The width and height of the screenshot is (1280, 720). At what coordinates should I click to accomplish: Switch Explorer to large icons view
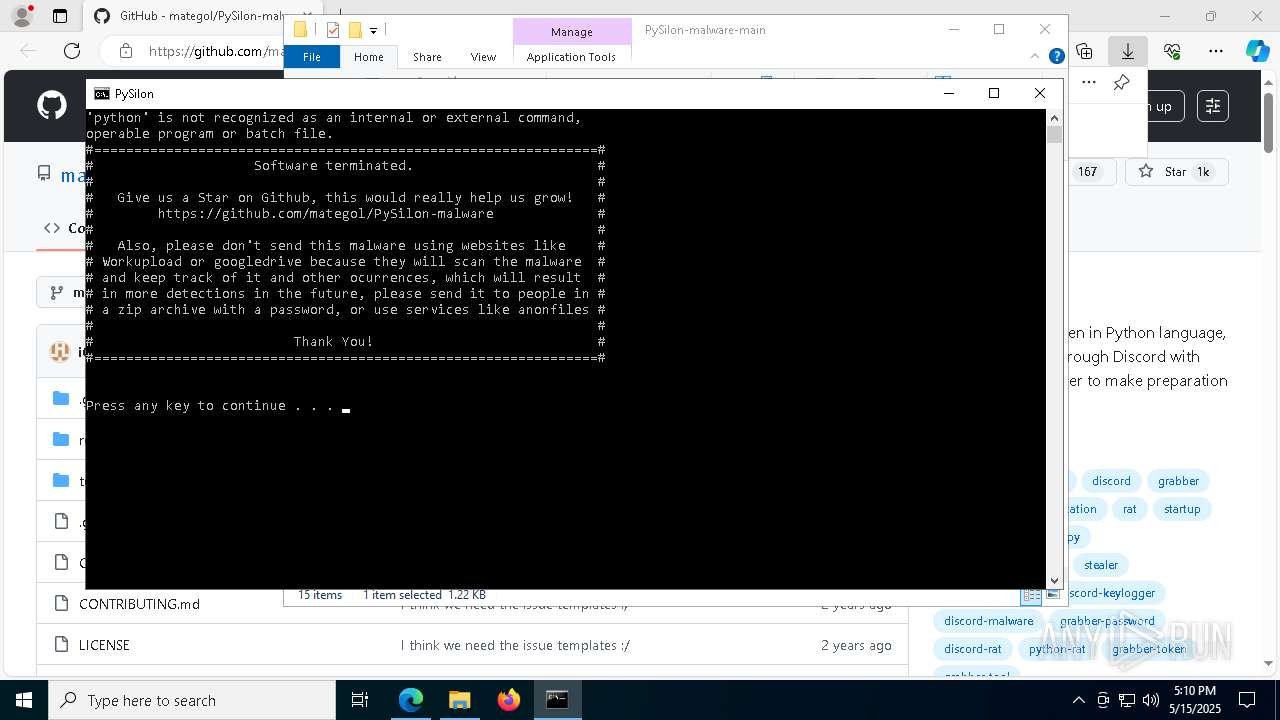pyautogui.click(x=1053, y=595)
